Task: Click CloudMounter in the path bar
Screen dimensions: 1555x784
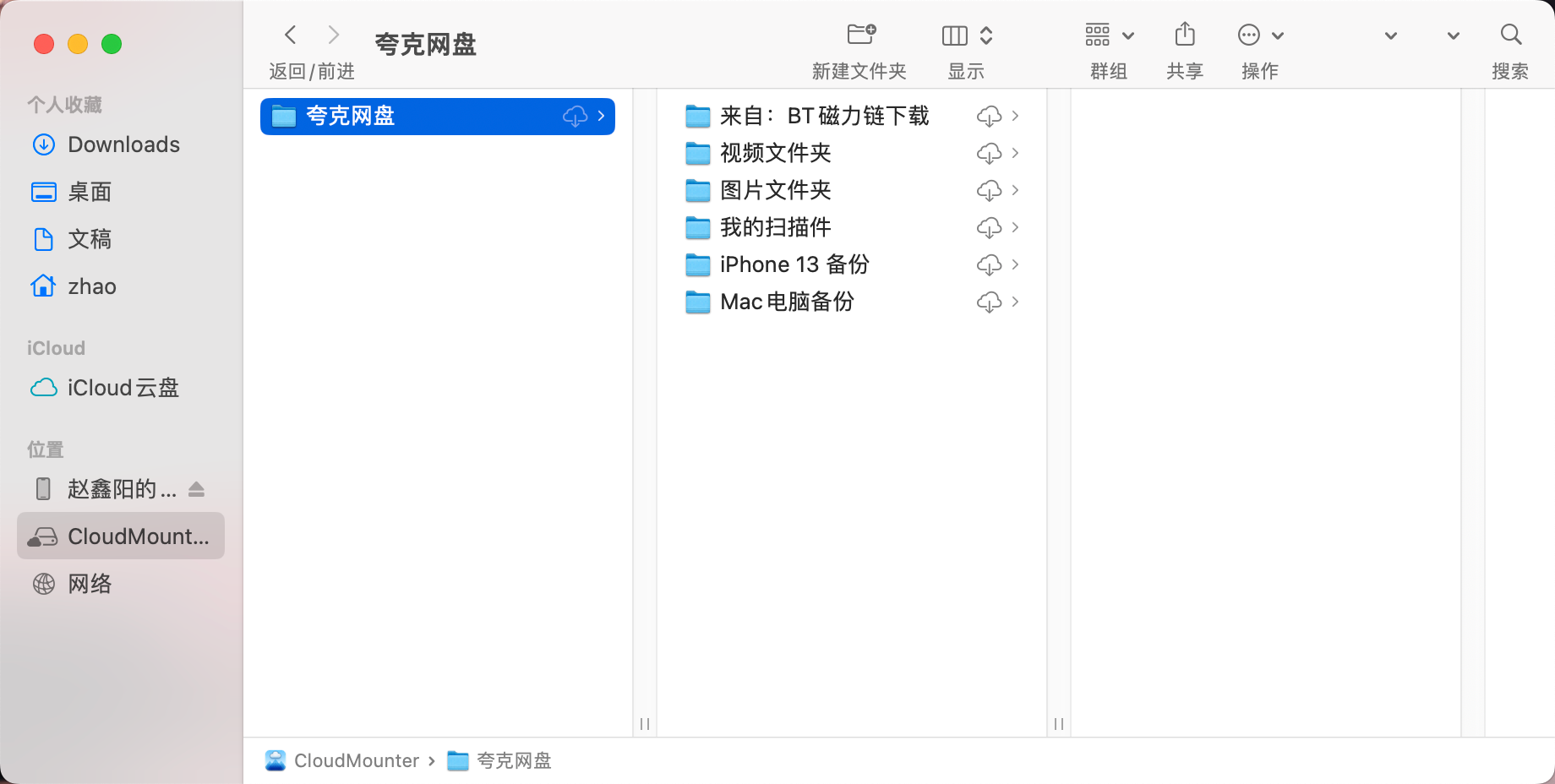Action: (342, 761)
